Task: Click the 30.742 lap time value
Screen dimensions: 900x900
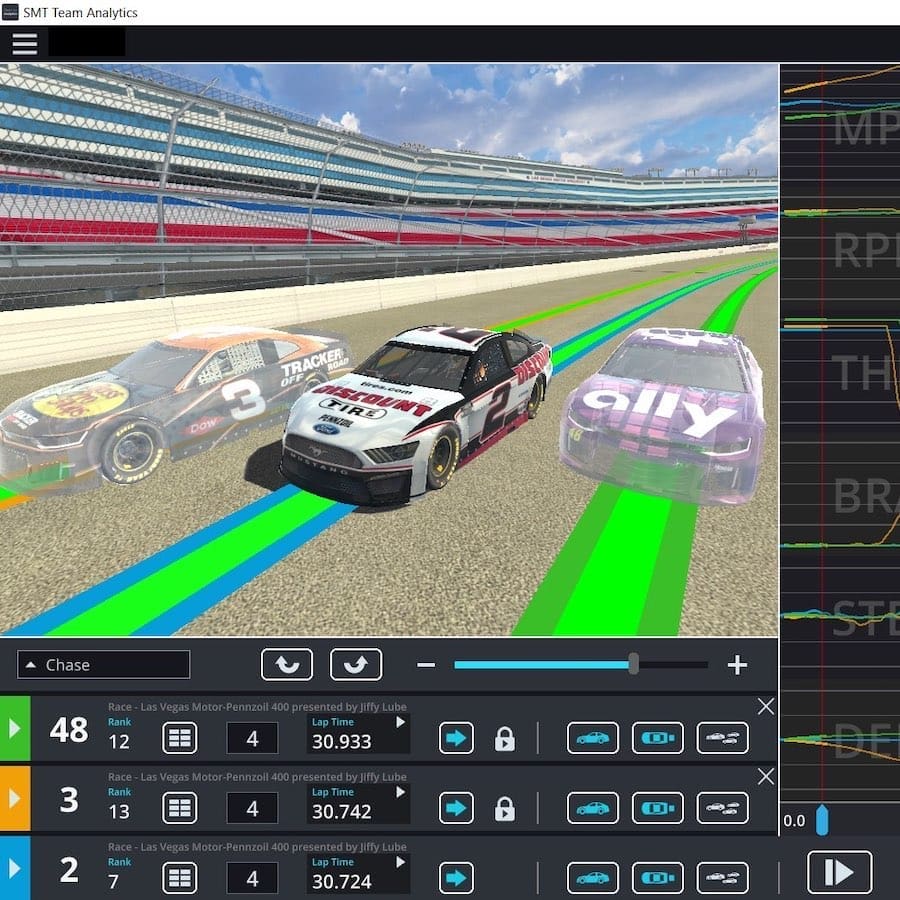Action: click(x=342, y=812)
